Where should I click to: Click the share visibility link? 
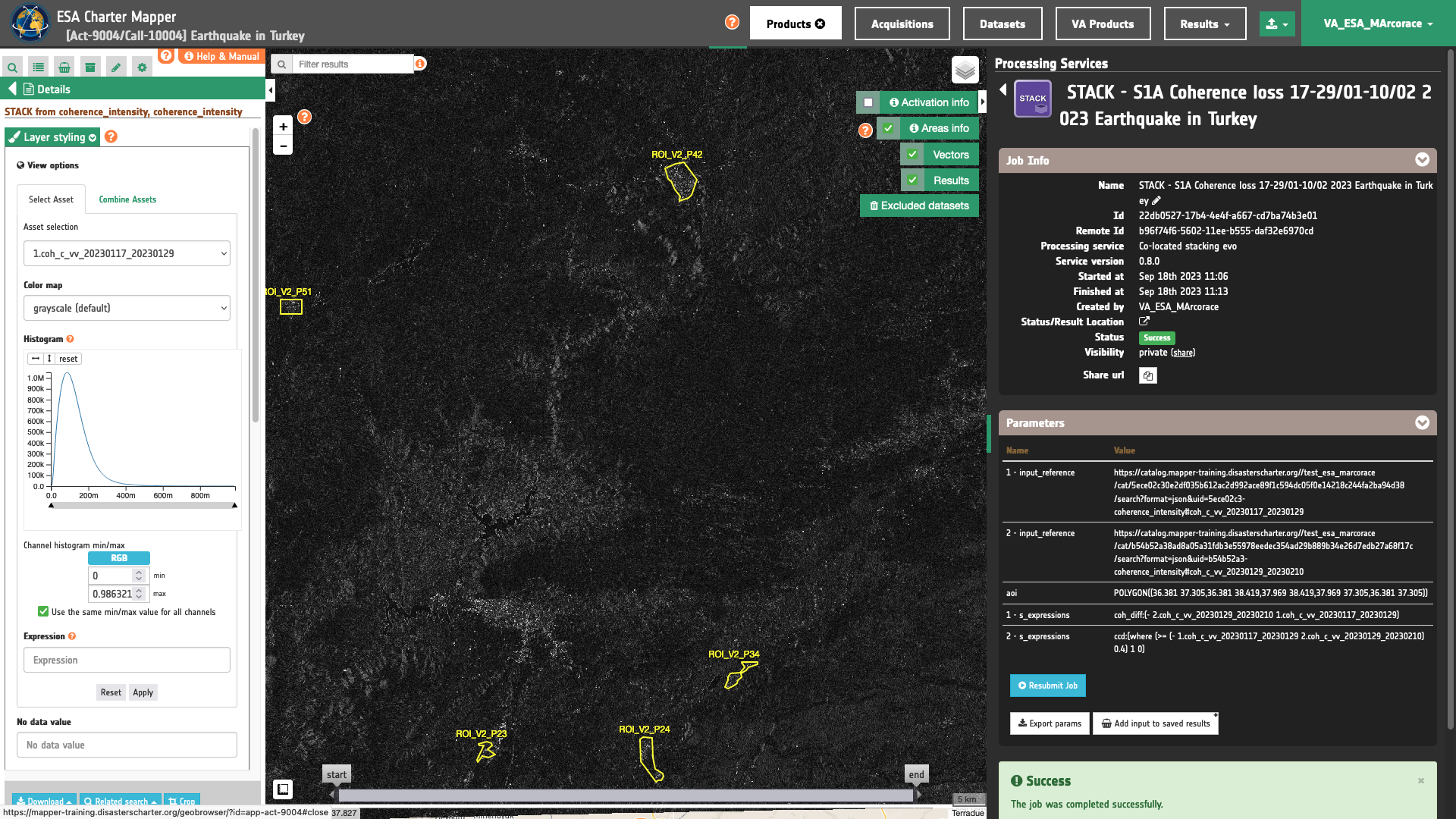pos(1182,353)
